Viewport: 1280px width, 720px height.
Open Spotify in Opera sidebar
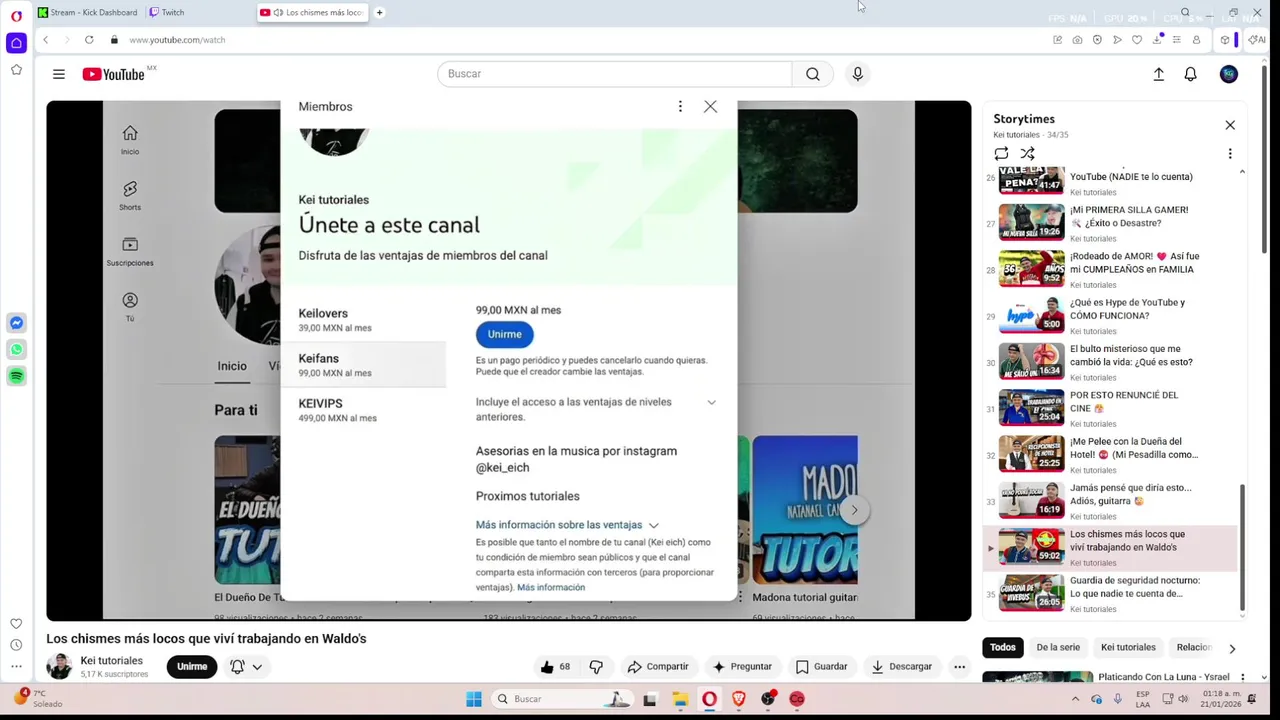coord(16,376)
